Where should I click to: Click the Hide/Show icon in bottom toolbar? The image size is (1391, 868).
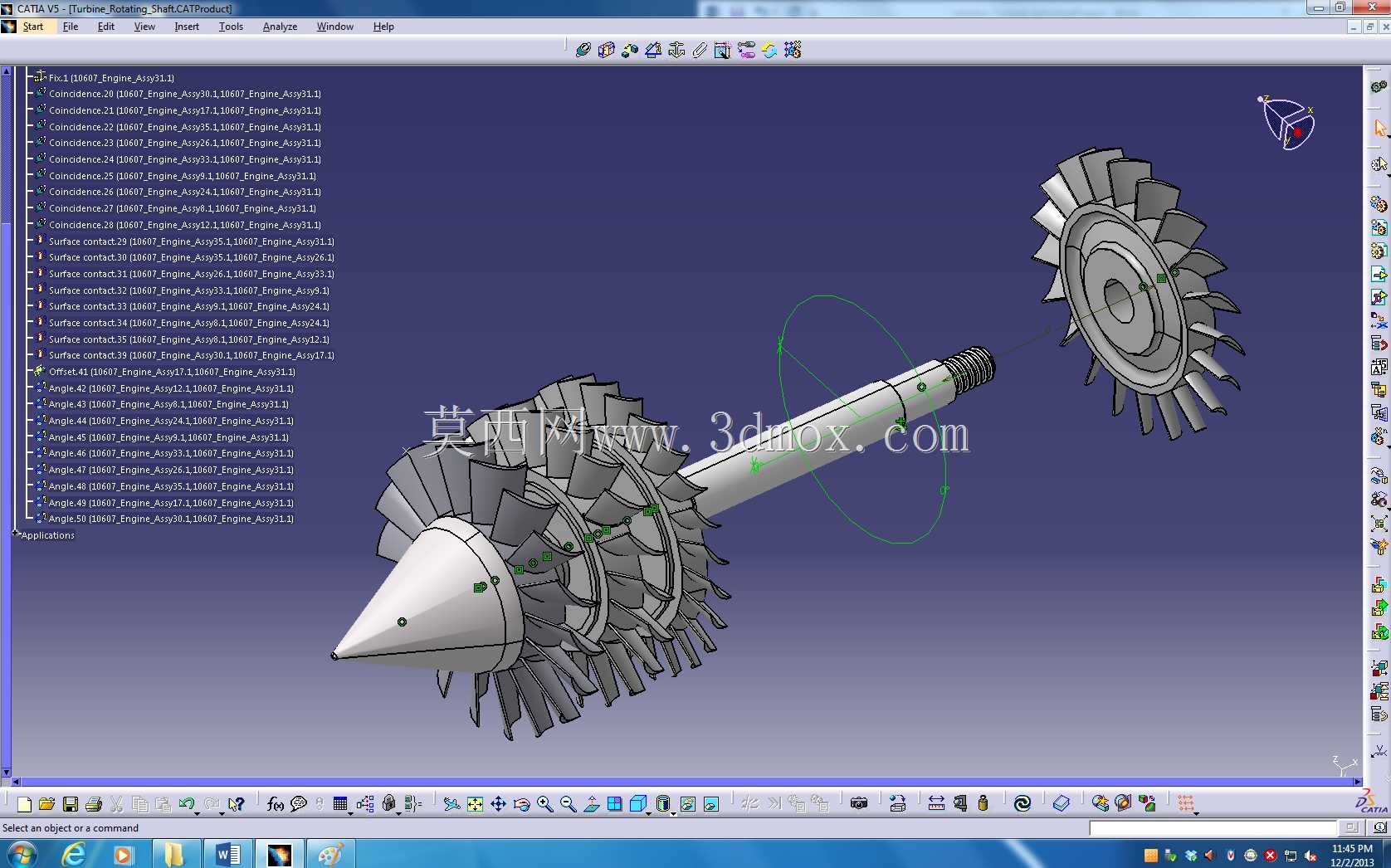(688, 803)
